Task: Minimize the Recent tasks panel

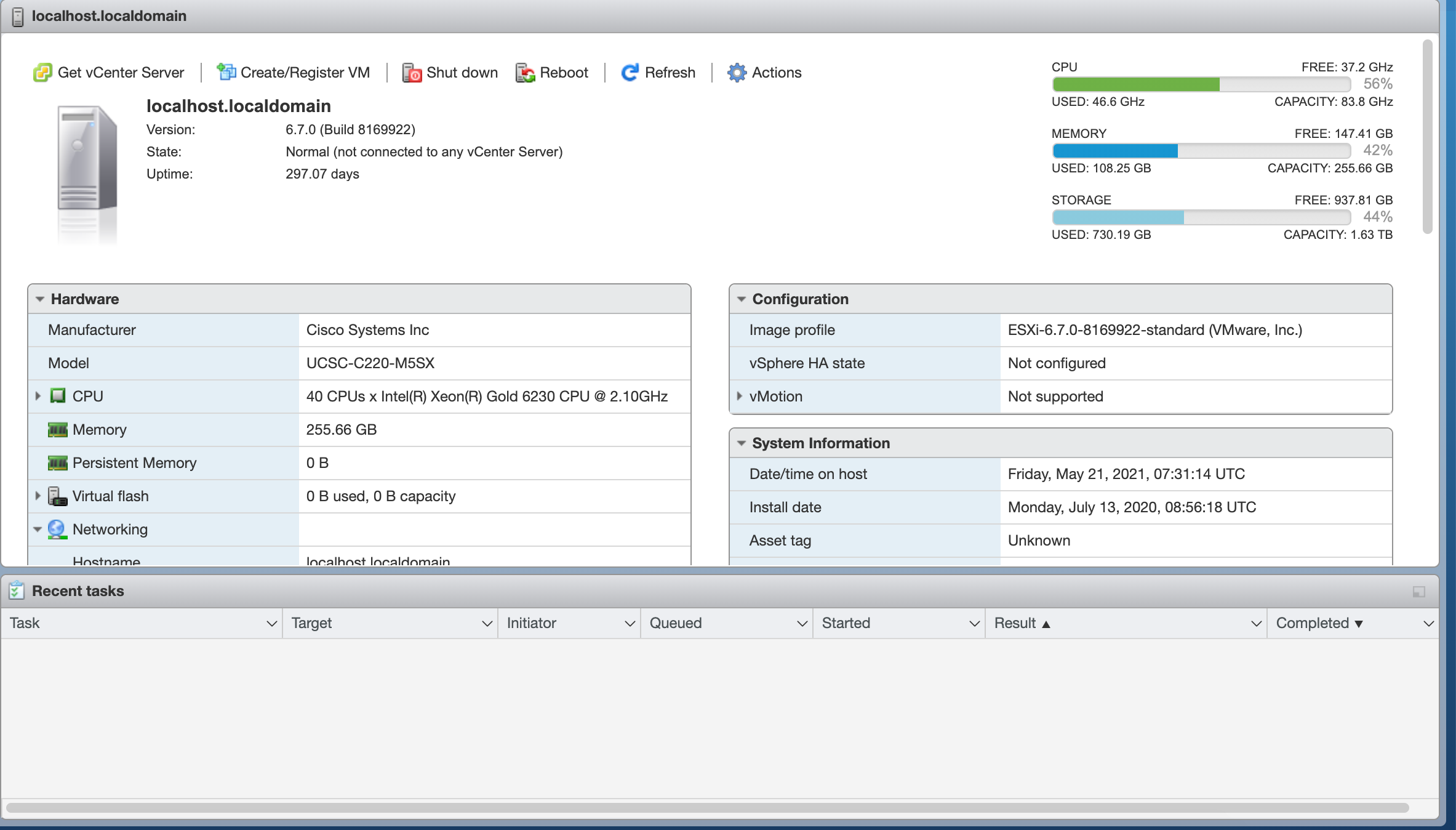Action: point(1419,592)
